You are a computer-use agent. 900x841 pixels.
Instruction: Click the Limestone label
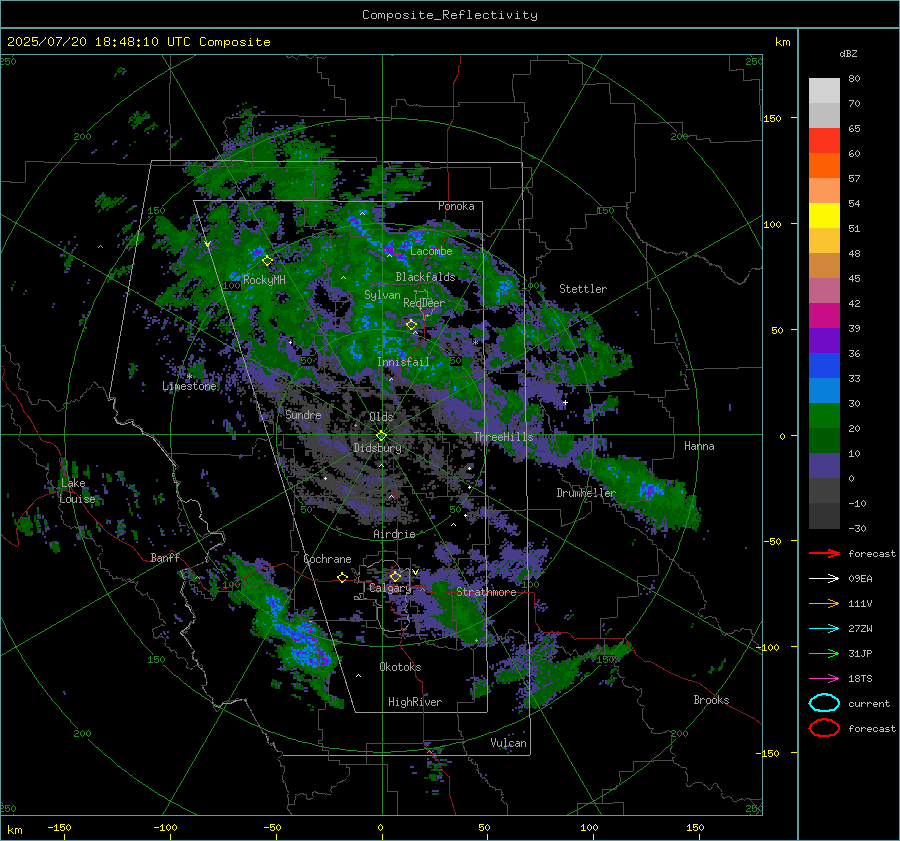point(189,386)
